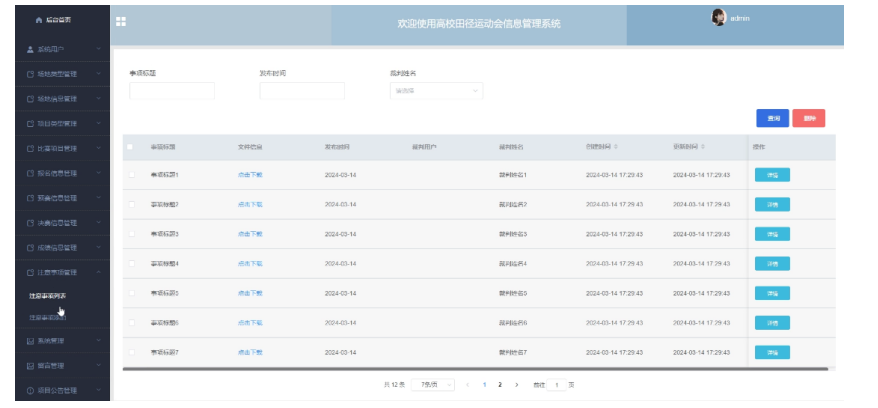
Task: Check the box for row 事项标题5
Action: (x=132, y=293)
